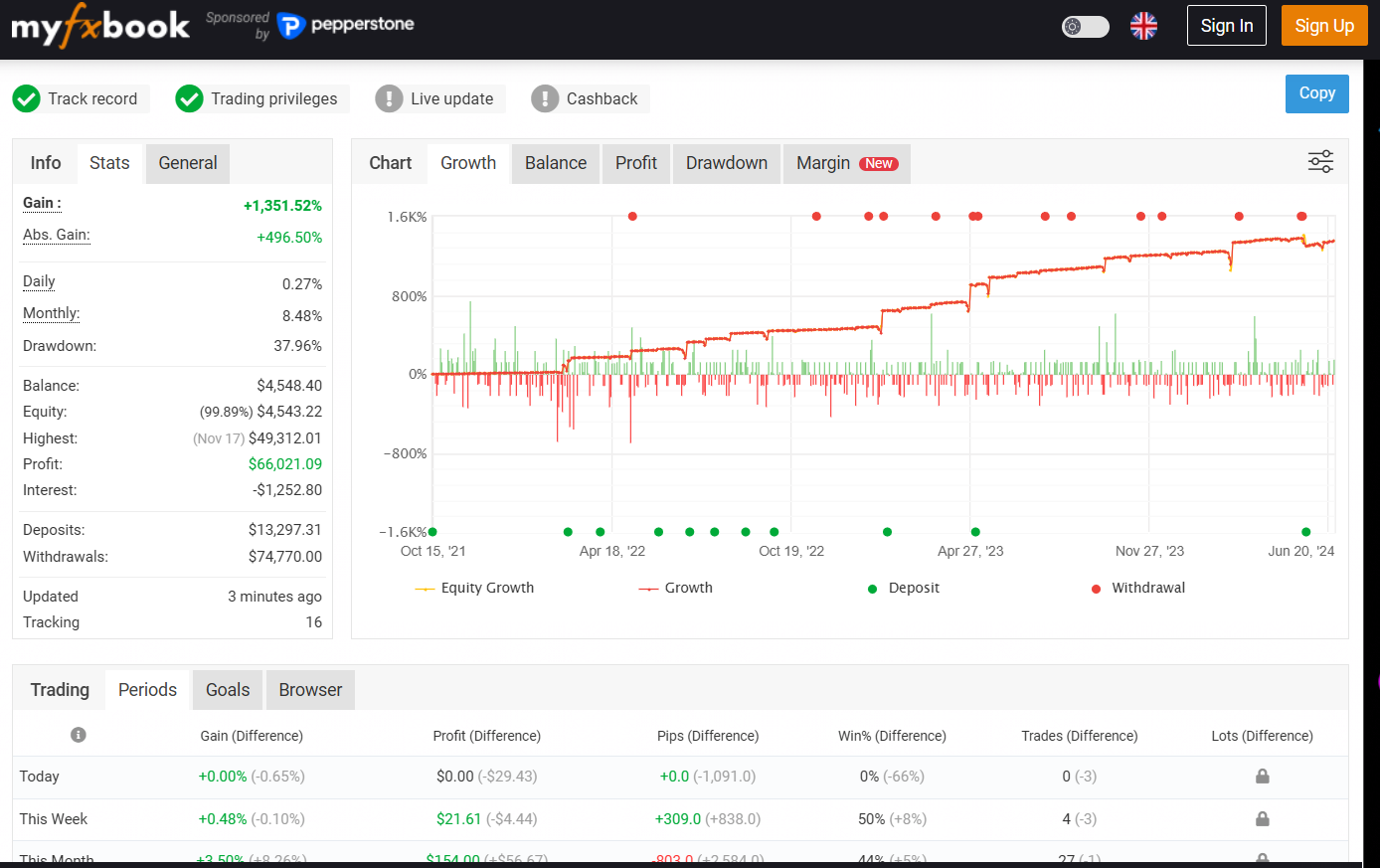This screenshot has height=868, width=1380.
Task: Click the Track record green checkmark icon
Action: (27, 98)
